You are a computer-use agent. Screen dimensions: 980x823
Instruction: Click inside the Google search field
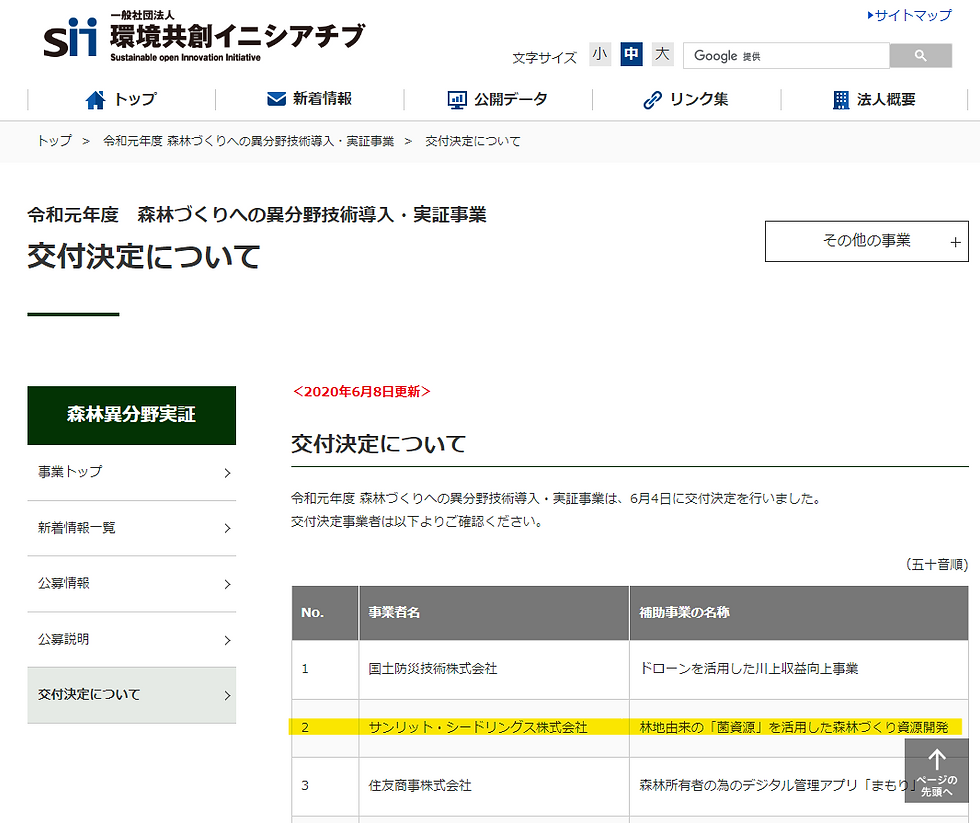786,56
